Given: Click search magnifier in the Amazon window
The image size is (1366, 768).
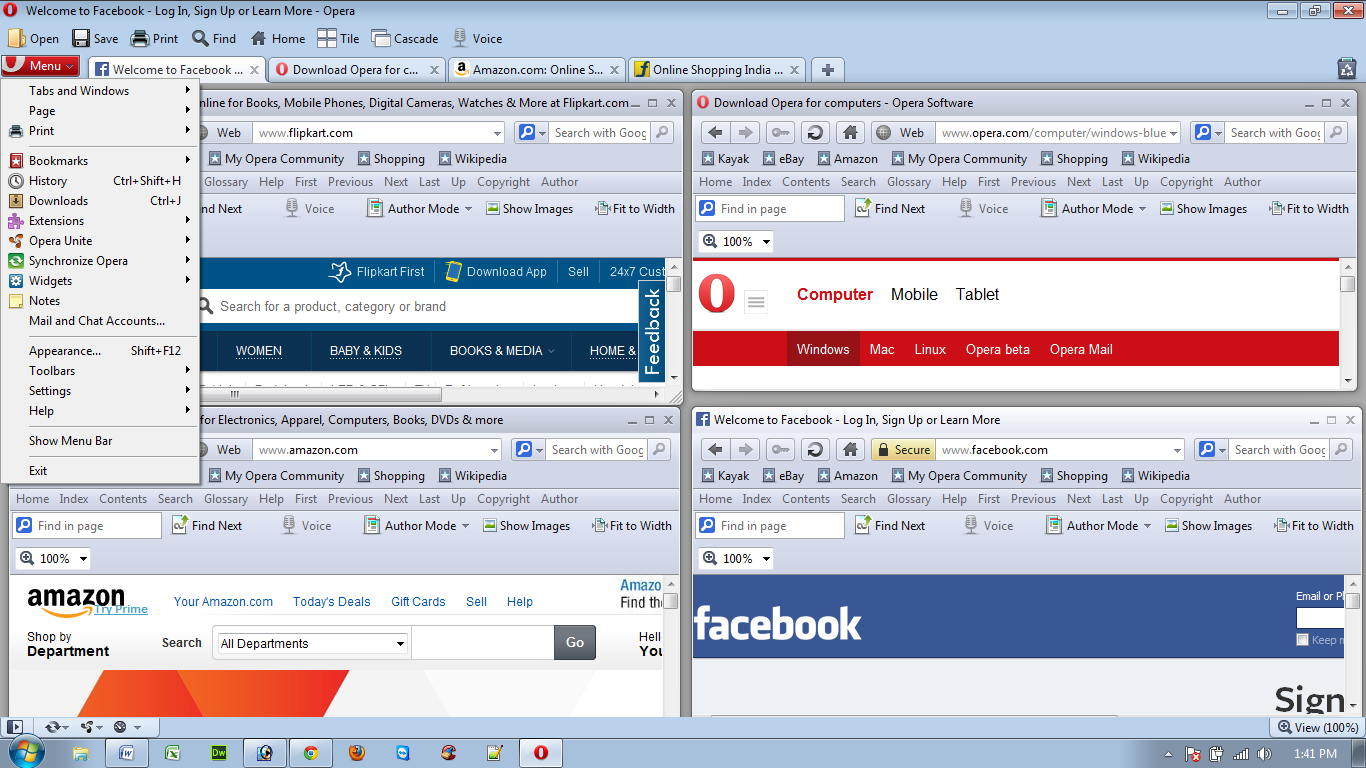Looking at the screenshot, I should point(659,449).
